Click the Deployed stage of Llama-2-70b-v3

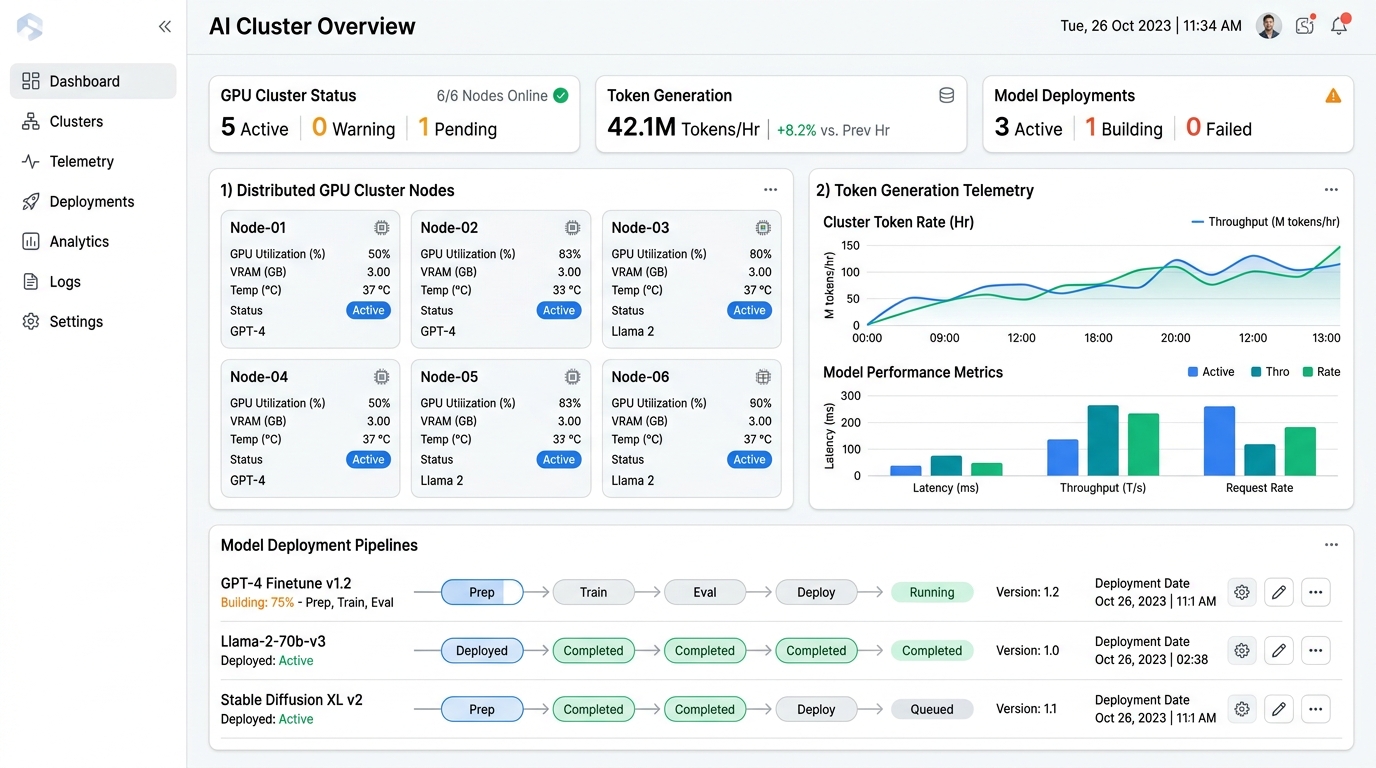tap(482, 650)
